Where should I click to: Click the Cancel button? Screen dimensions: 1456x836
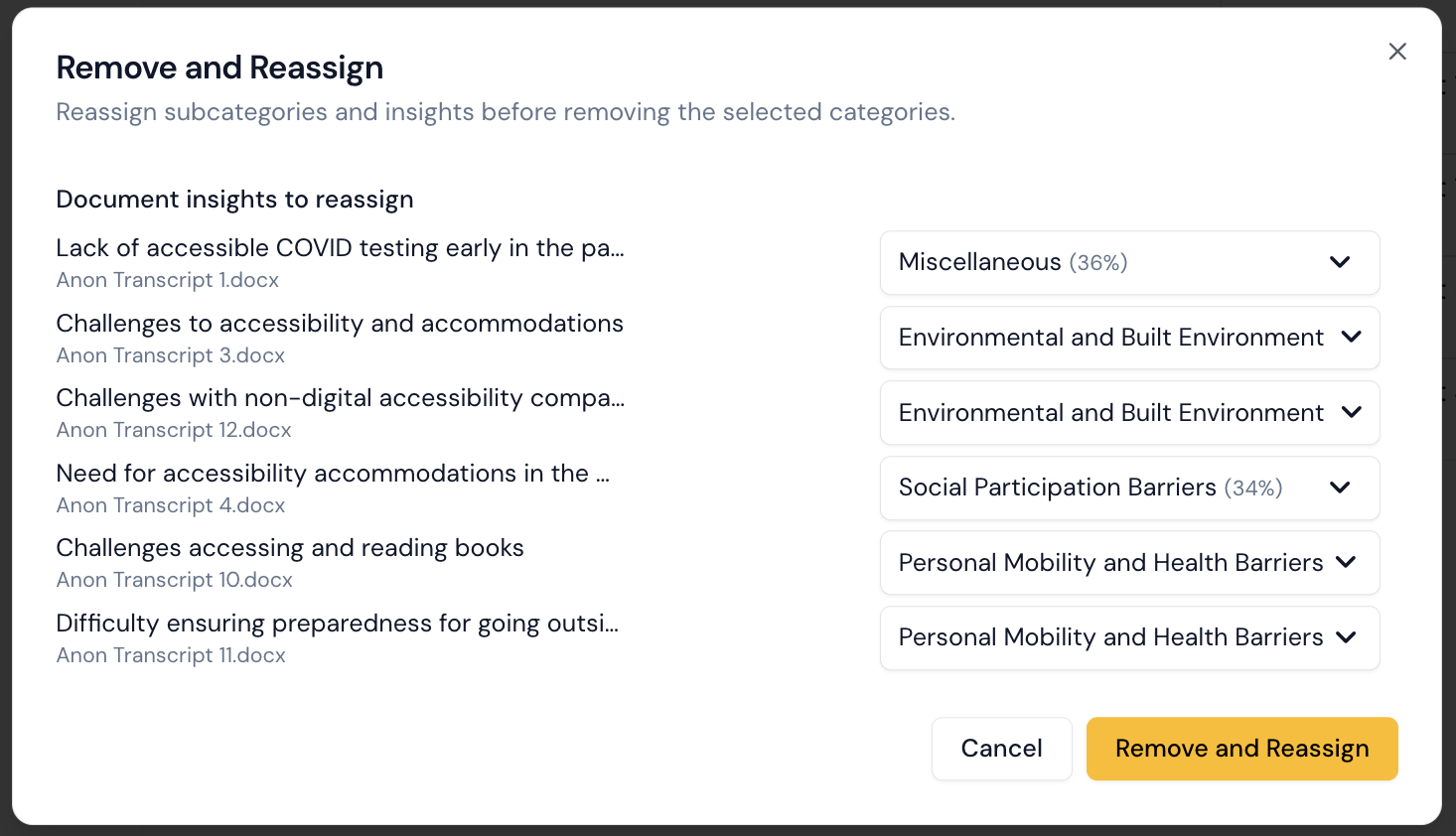1001,748
